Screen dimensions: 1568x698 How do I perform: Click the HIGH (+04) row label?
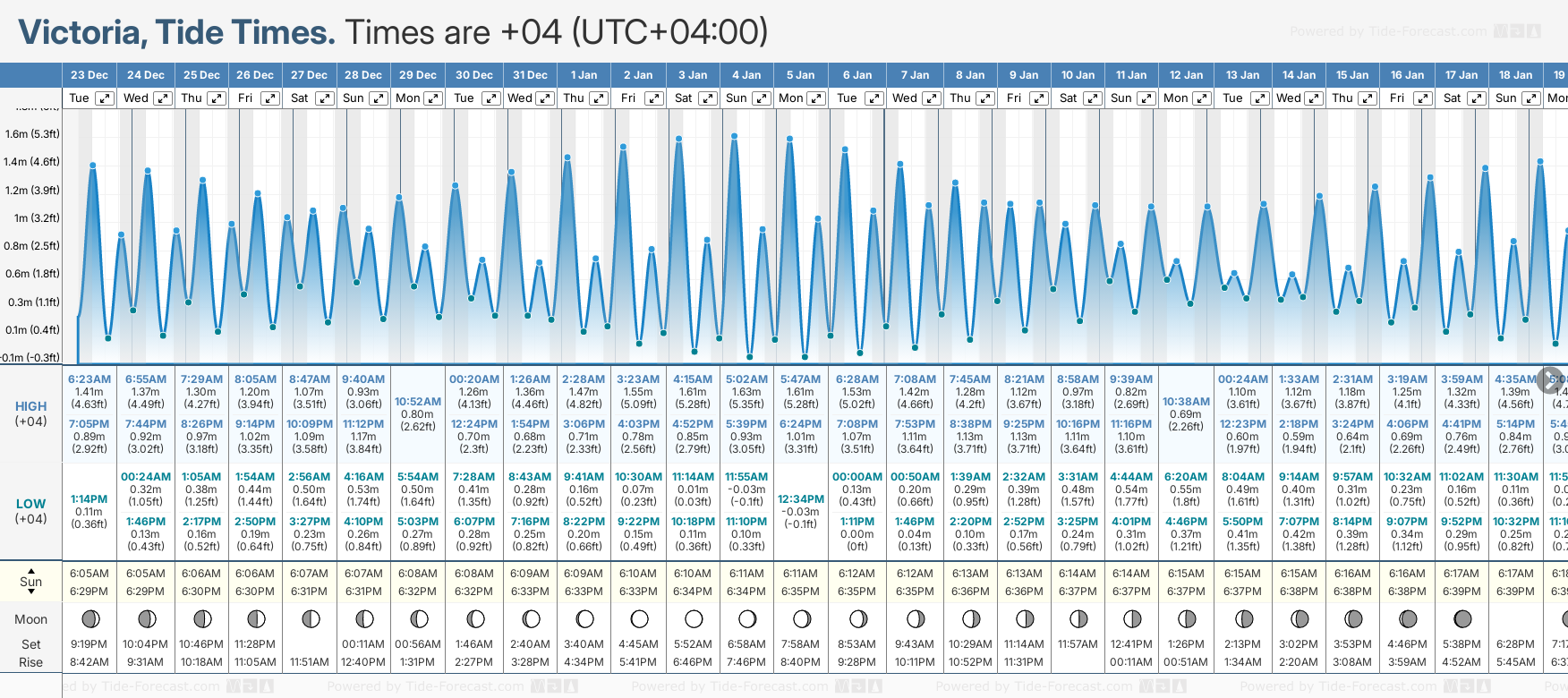pyautogui.click(x=31, y=413)
